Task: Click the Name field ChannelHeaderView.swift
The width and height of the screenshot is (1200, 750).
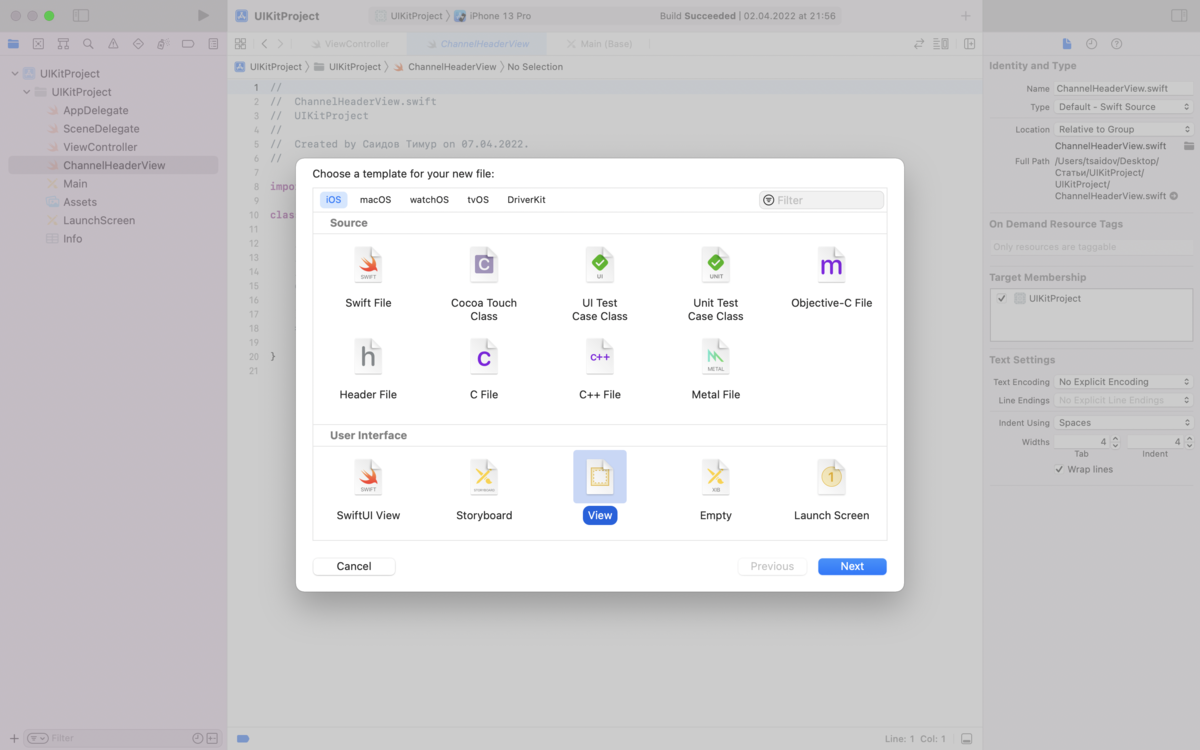Action: coord(1124,89)
